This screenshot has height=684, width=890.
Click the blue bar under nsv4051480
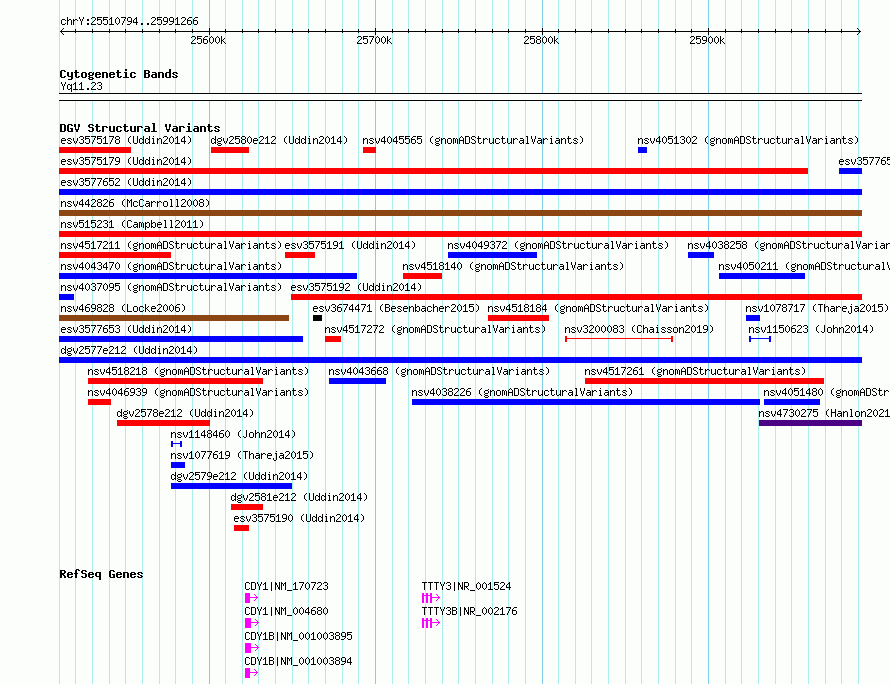pos(792,402)
